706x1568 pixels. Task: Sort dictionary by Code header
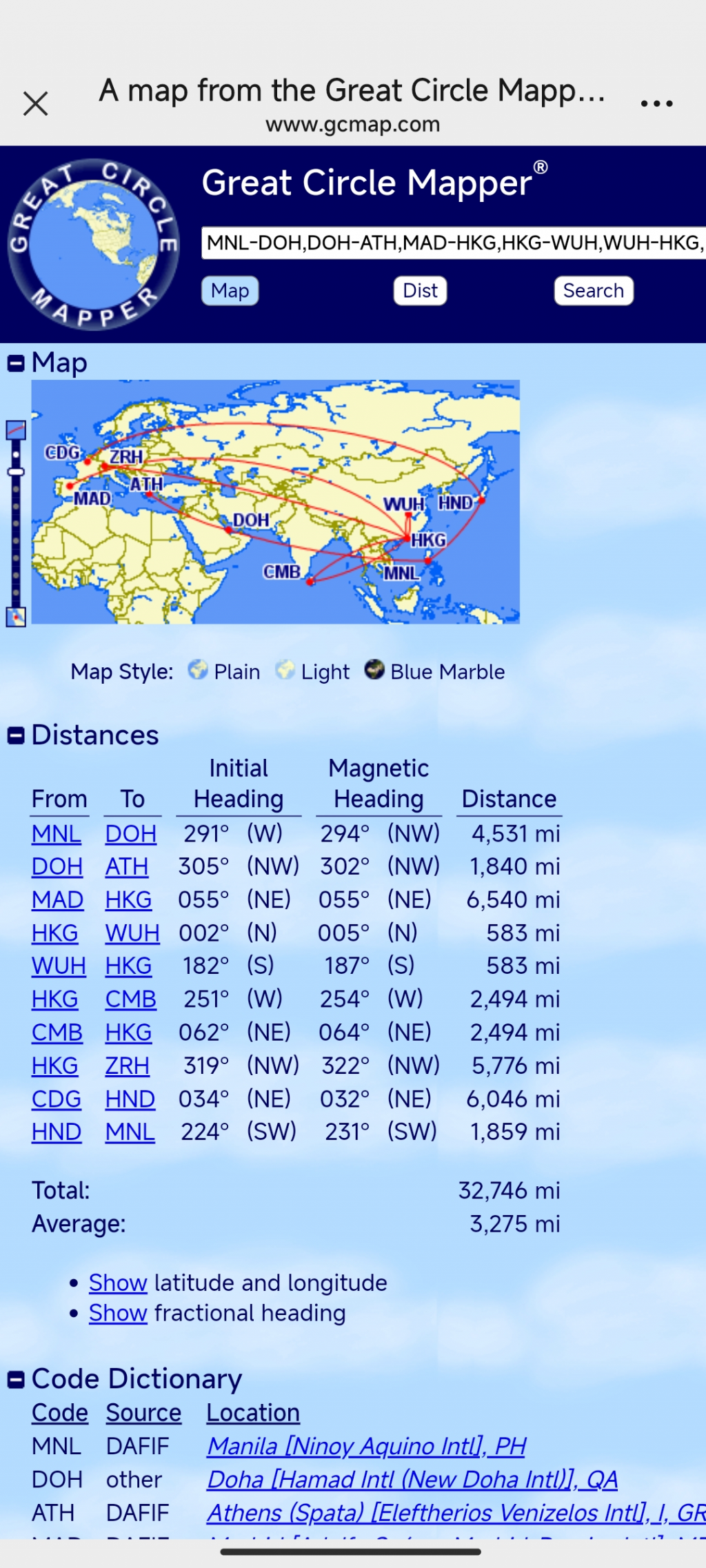[60, 1413]
